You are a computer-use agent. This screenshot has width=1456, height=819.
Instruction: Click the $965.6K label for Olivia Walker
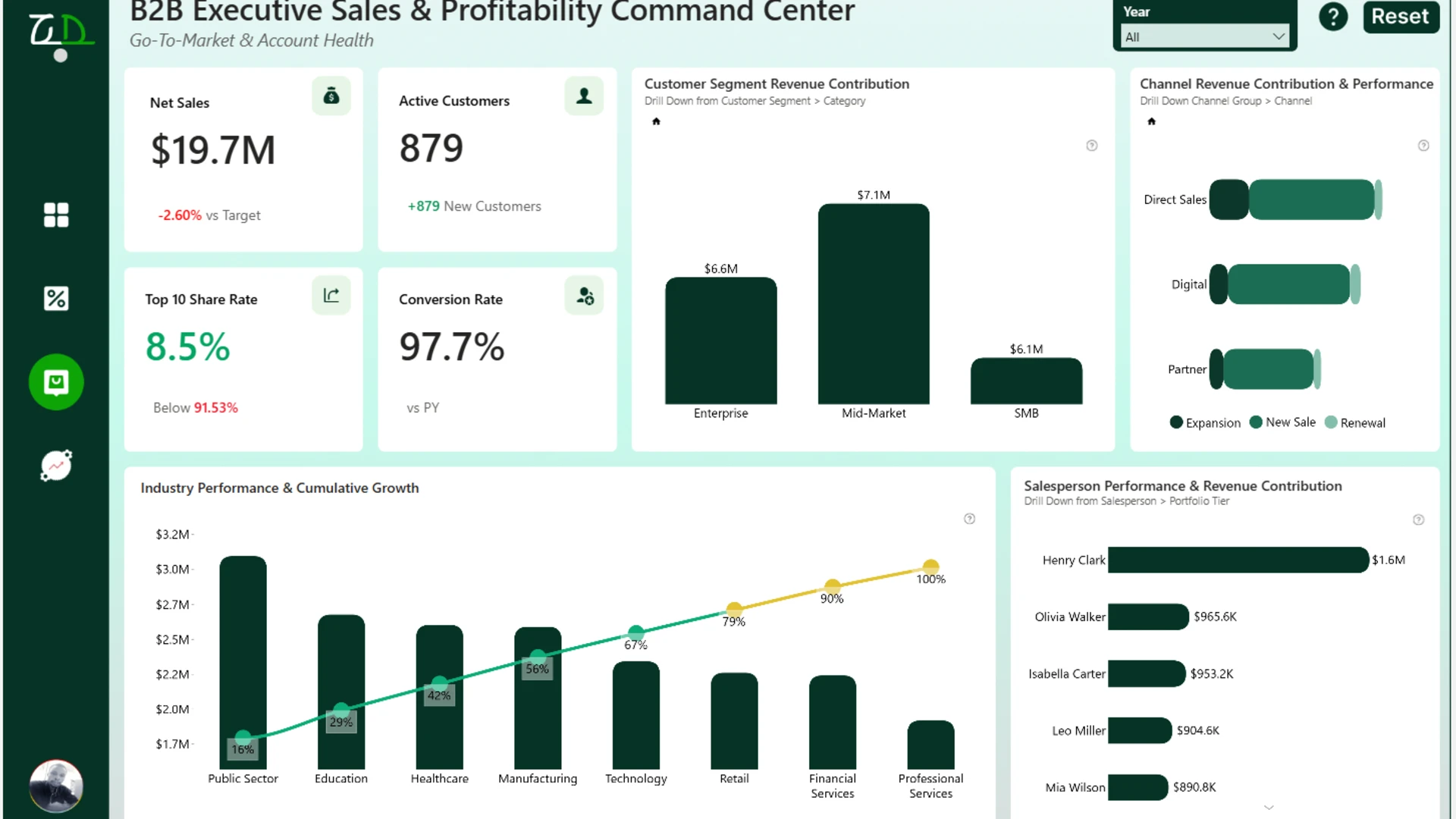(1215, 617)
